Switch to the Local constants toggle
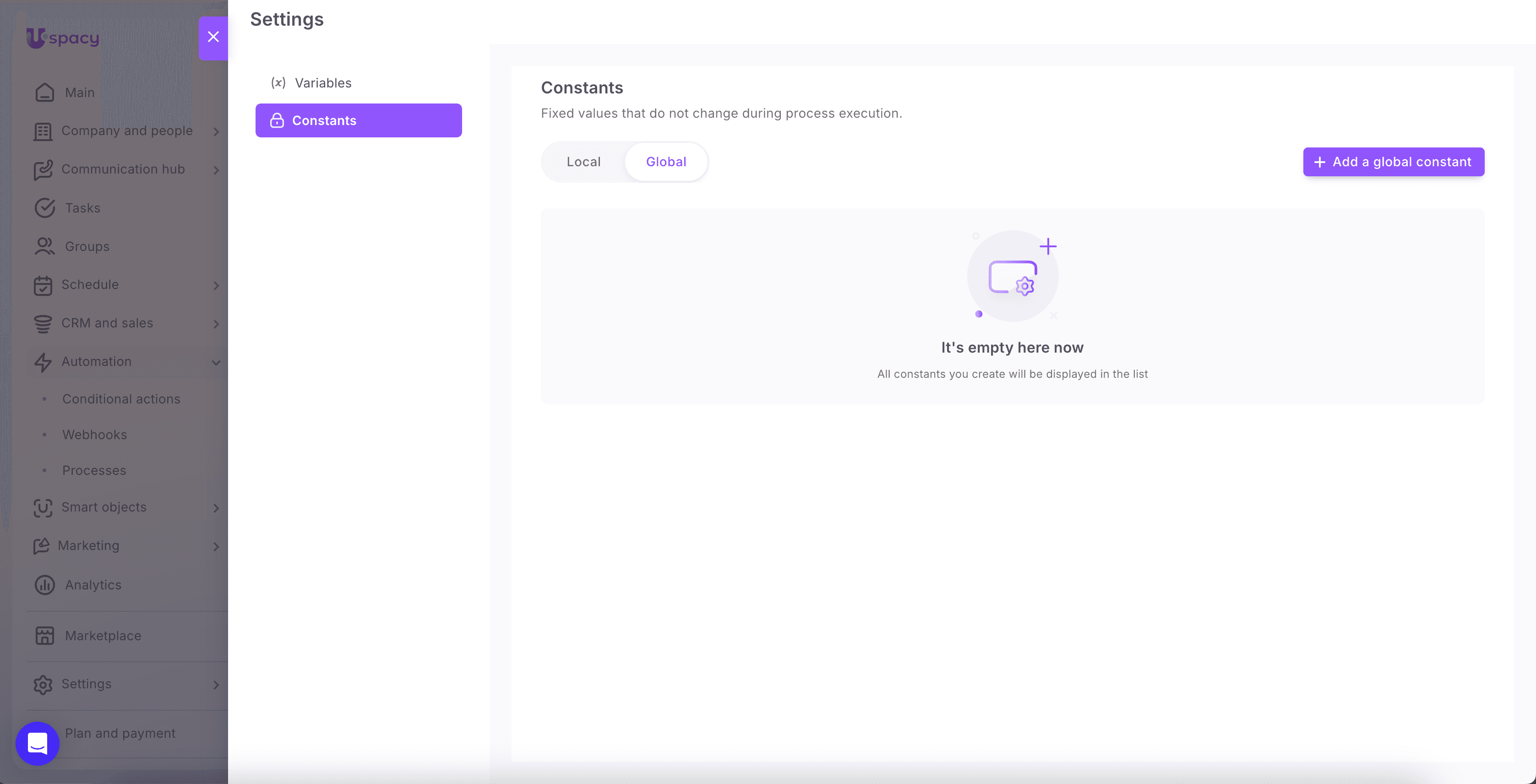Screen dimensions: 1536x784 584,162
